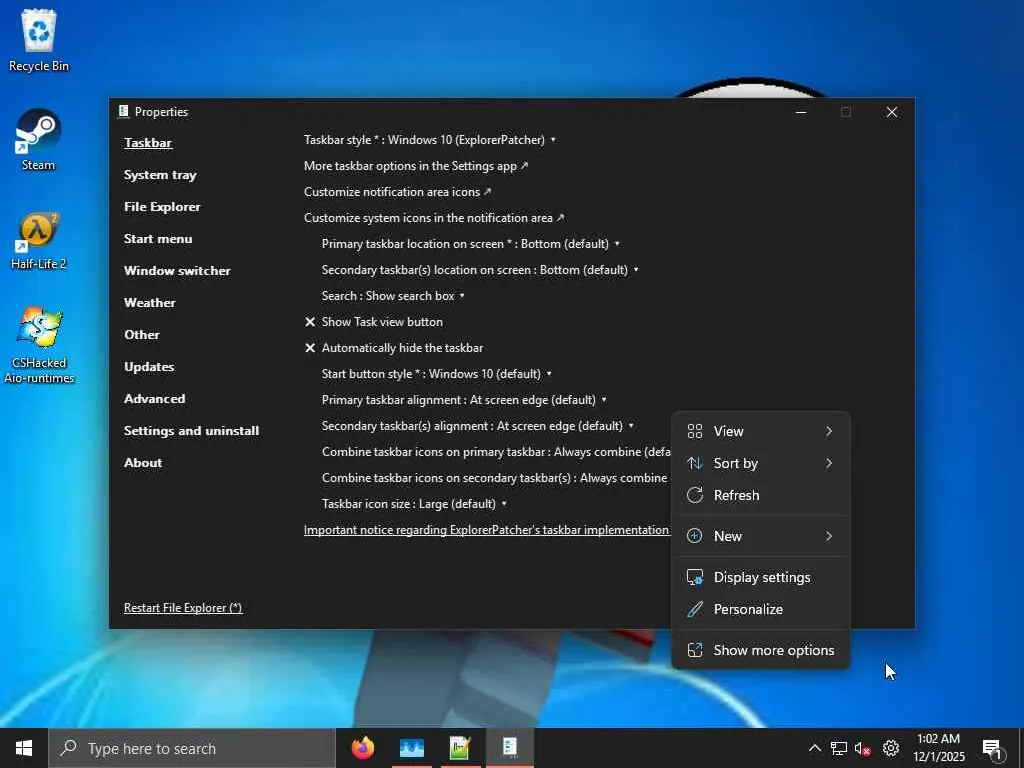Open the CSHacked Aio-runtimes desktop icon

(39, 345)
